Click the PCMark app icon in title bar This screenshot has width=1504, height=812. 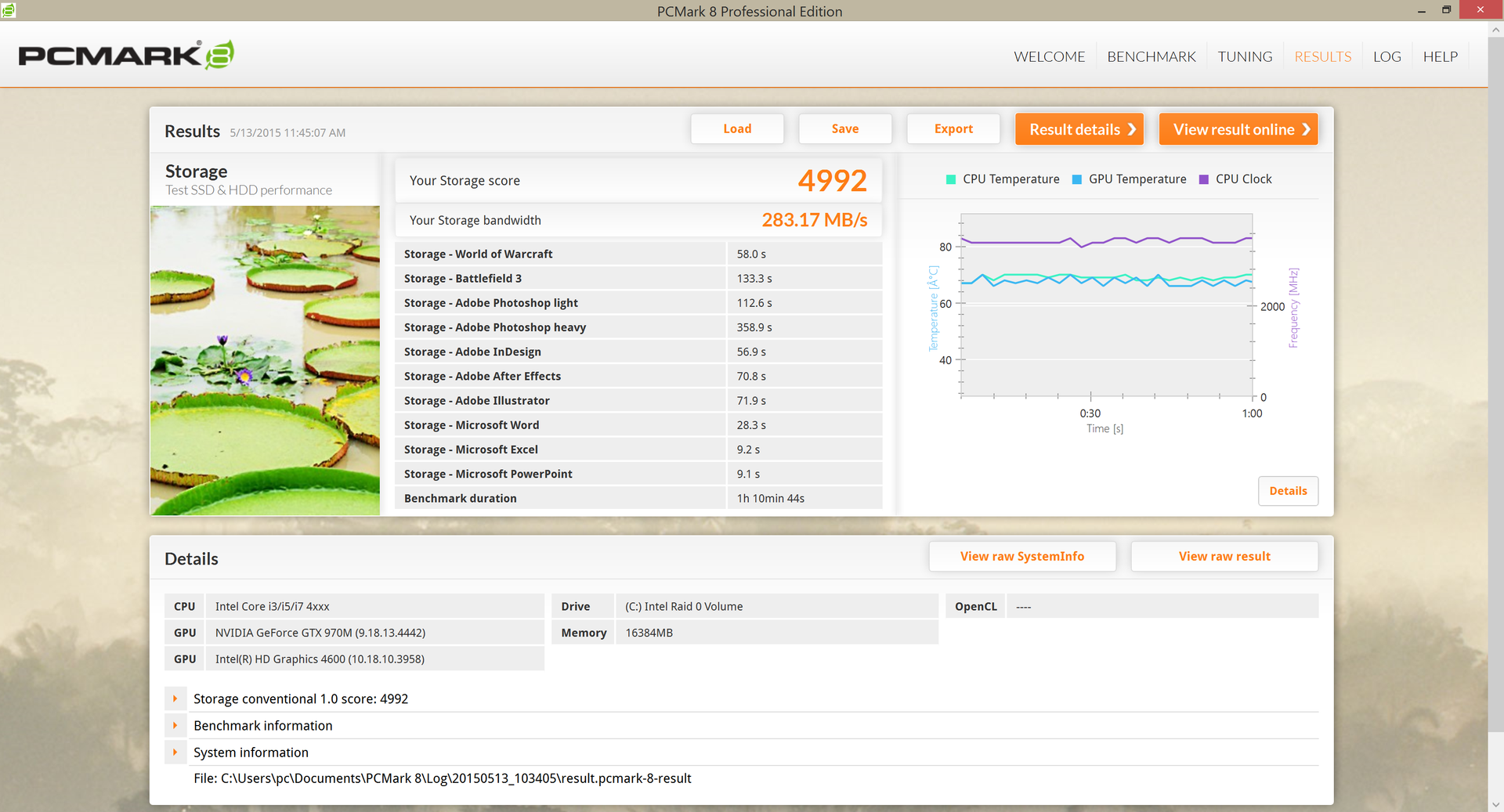[x=9, y=10]
